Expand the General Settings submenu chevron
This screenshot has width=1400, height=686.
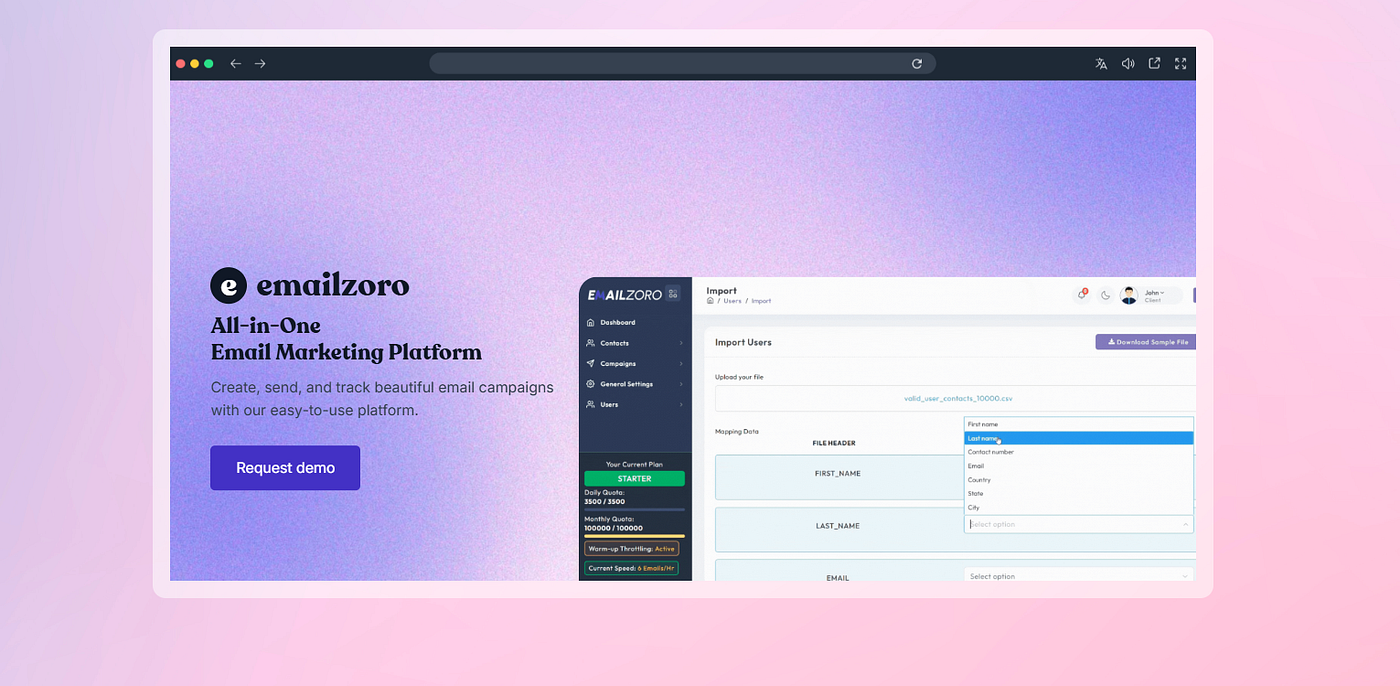(x=681, y=384)
